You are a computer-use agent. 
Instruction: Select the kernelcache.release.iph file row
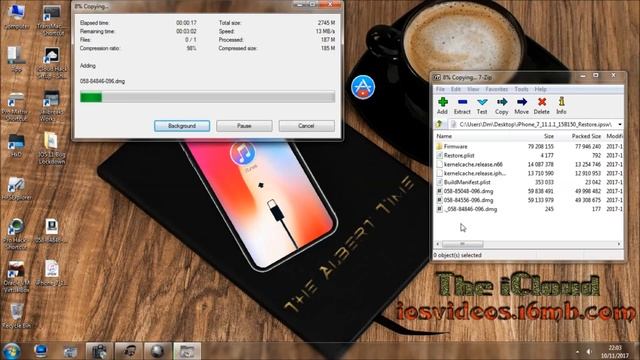point(529,173)
